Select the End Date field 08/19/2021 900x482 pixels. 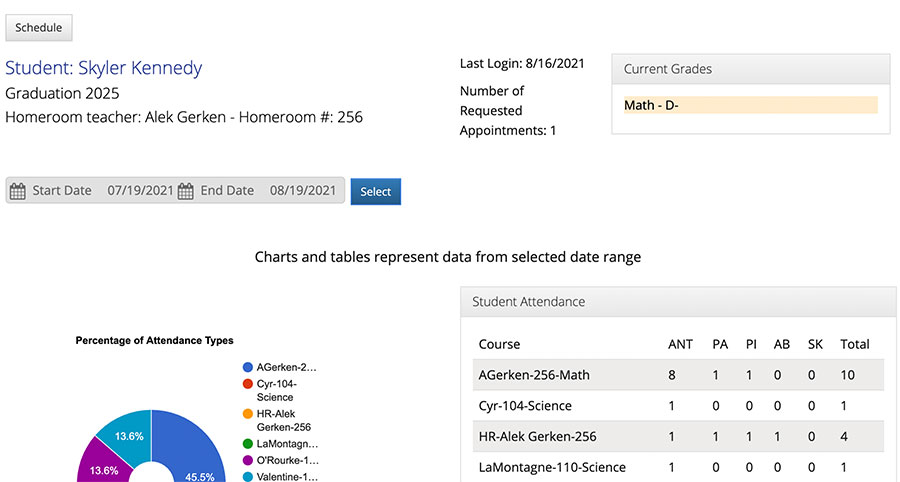302,191
